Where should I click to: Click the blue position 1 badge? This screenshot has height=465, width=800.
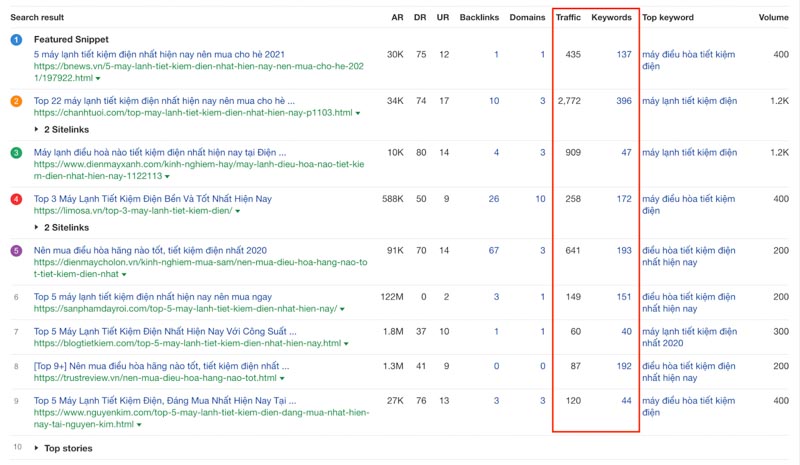[16, 40]
